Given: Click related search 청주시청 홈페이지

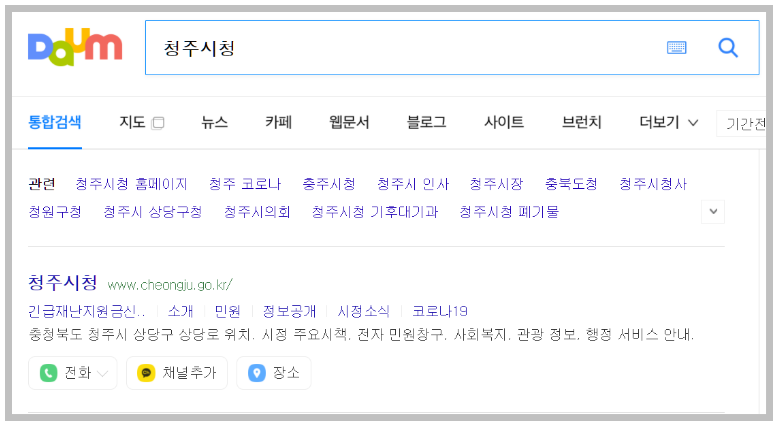Looking at the screenshot, I should 131,184.
